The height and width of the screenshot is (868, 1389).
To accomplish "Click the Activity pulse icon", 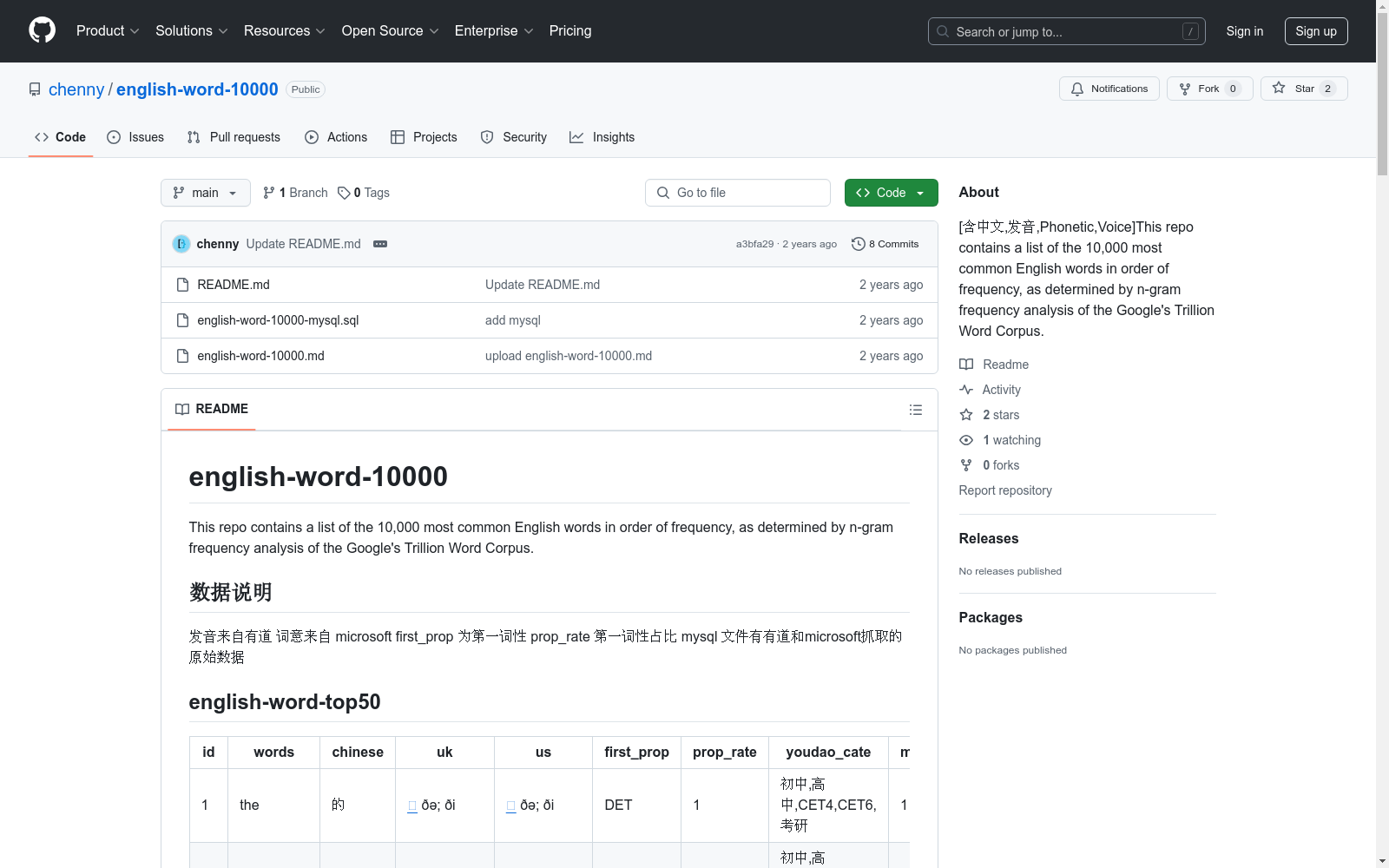I will (966, 390).
